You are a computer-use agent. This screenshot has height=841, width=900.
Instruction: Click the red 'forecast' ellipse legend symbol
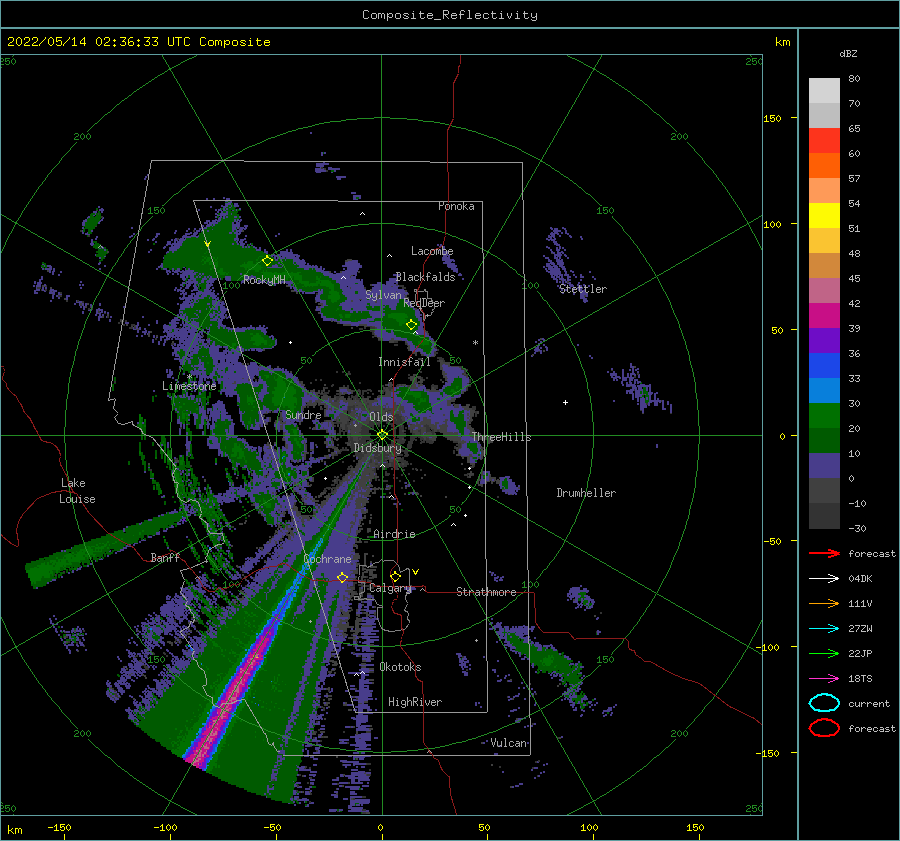pos(824,728)
